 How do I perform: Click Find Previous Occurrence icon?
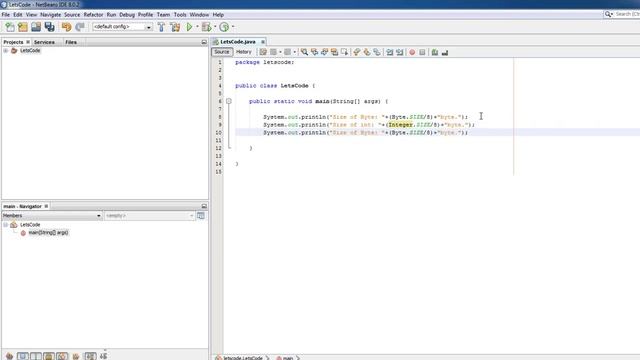[314, 52]
